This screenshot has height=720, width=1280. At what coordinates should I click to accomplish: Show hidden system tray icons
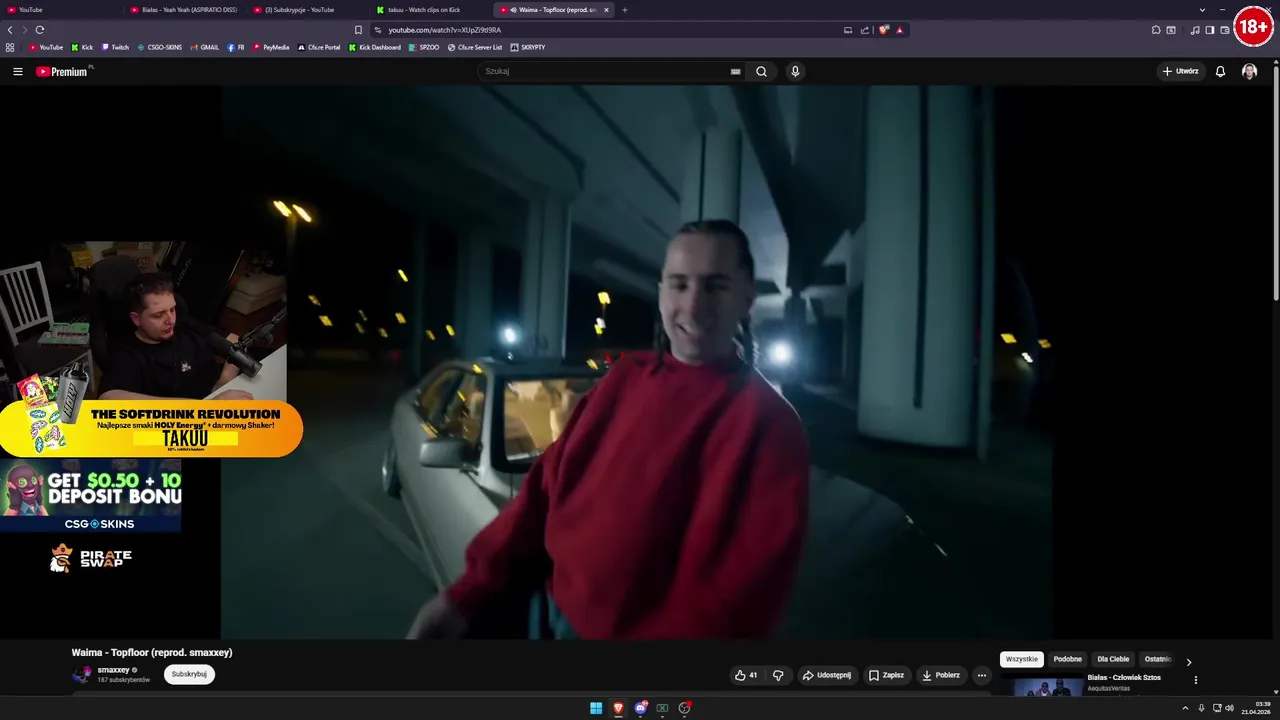(1188, 708)
